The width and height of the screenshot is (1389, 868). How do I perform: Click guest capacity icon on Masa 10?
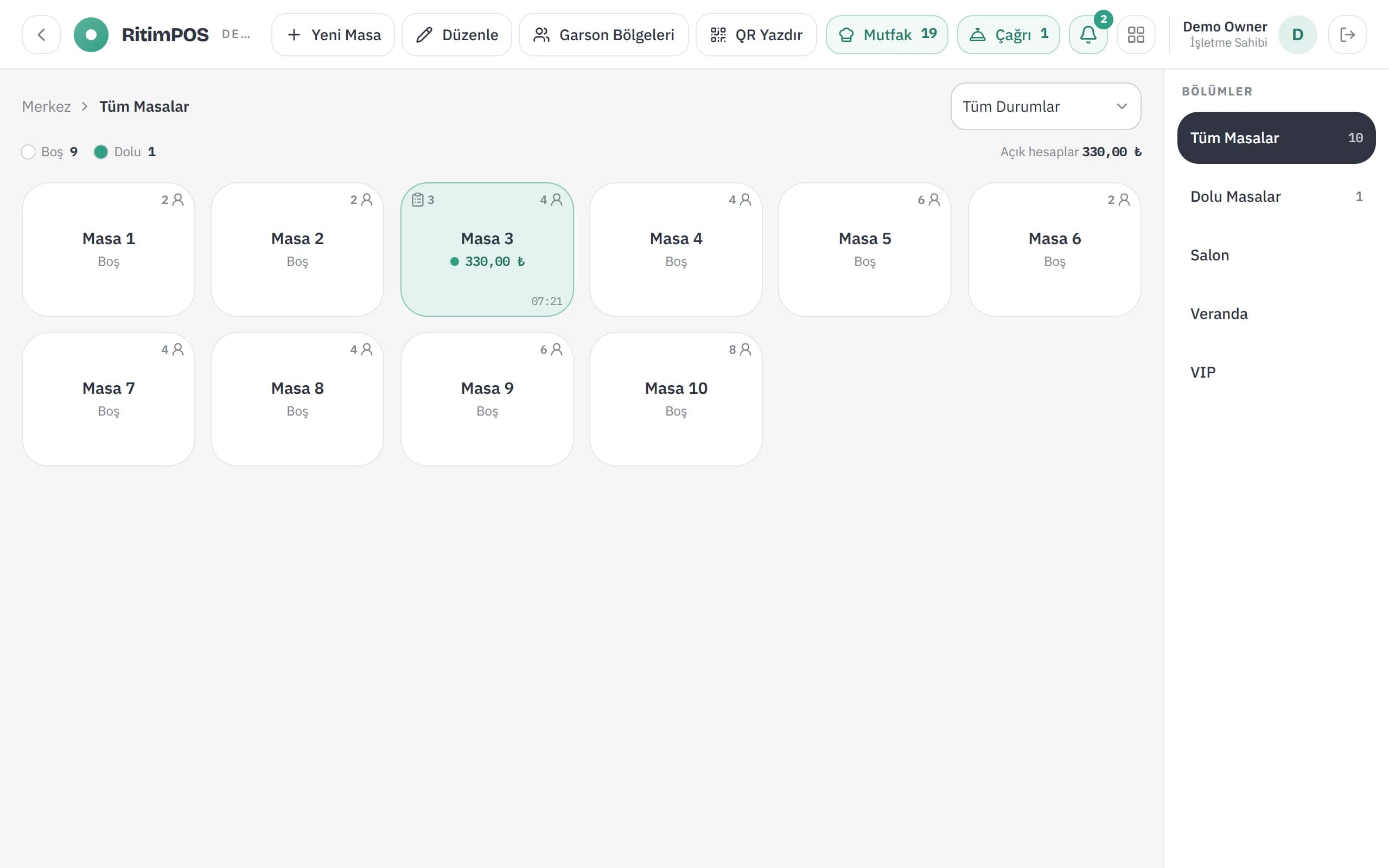(x=746, y=349)
